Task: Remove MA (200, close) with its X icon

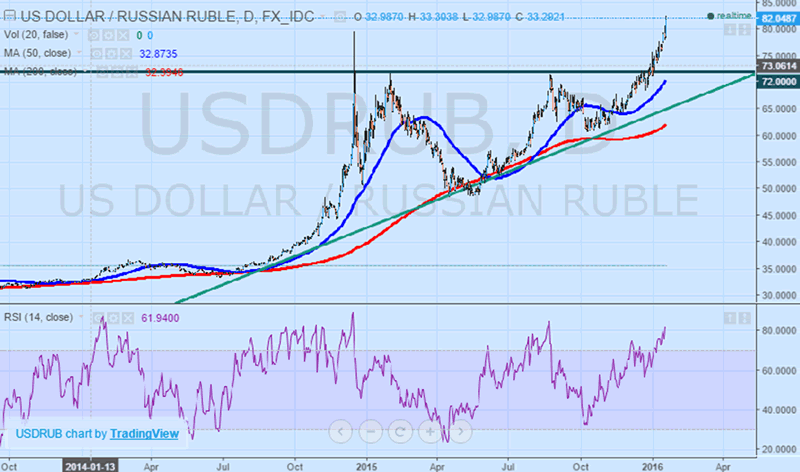Action: (132, 72)
